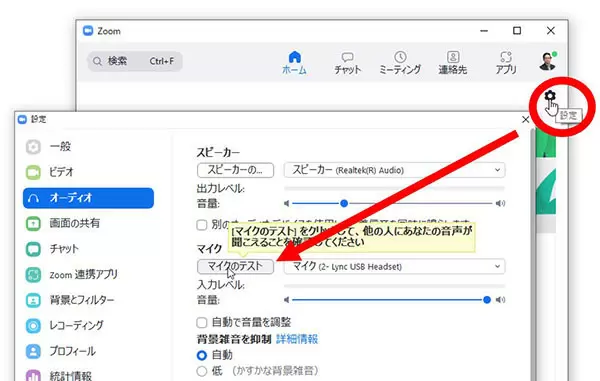This screenshot has height=381, width=600.
Task: Click microphone volume low icon
Action: [286, 300]
